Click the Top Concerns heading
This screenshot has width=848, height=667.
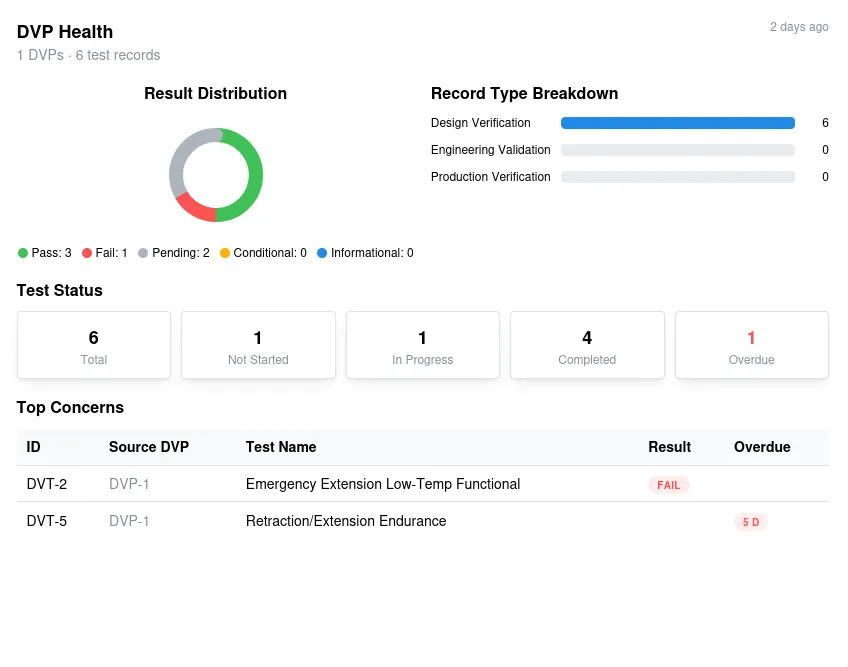point(70,407)
